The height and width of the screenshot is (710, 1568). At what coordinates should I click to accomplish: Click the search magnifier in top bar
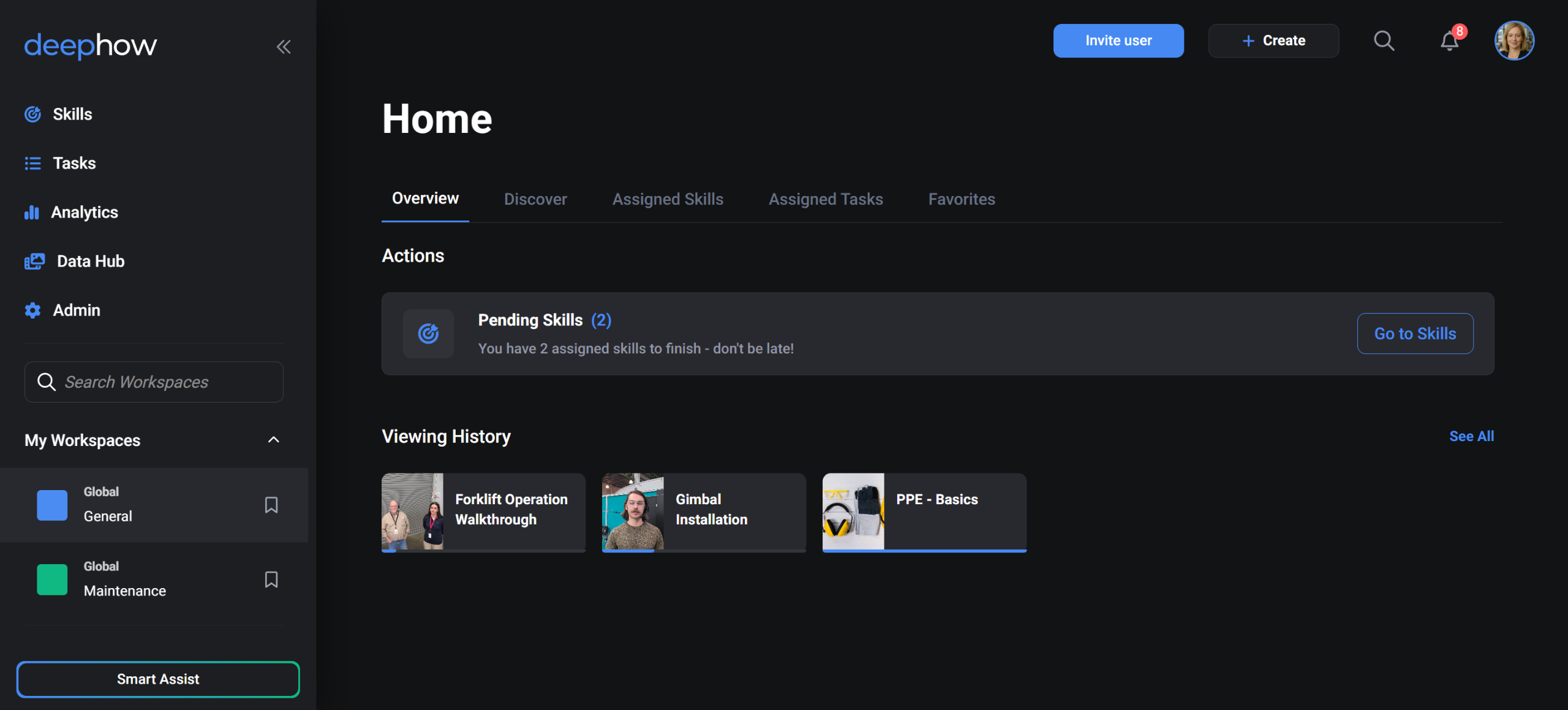(1384, 41)
